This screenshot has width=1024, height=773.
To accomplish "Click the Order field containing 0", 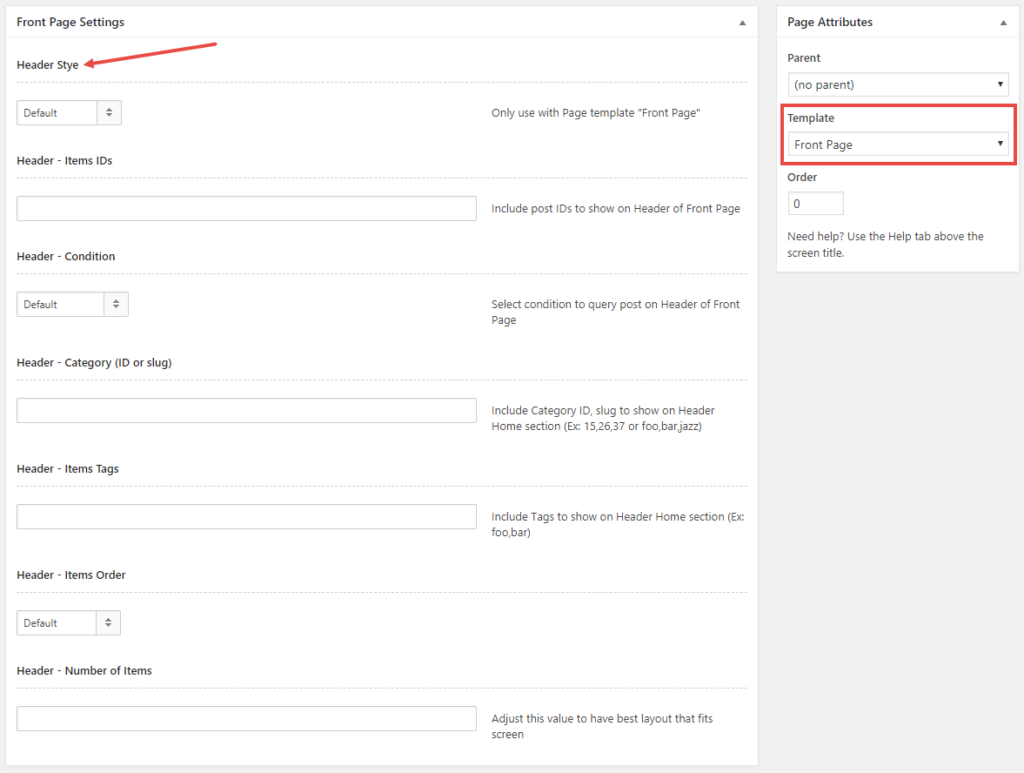I will [816, 204].
